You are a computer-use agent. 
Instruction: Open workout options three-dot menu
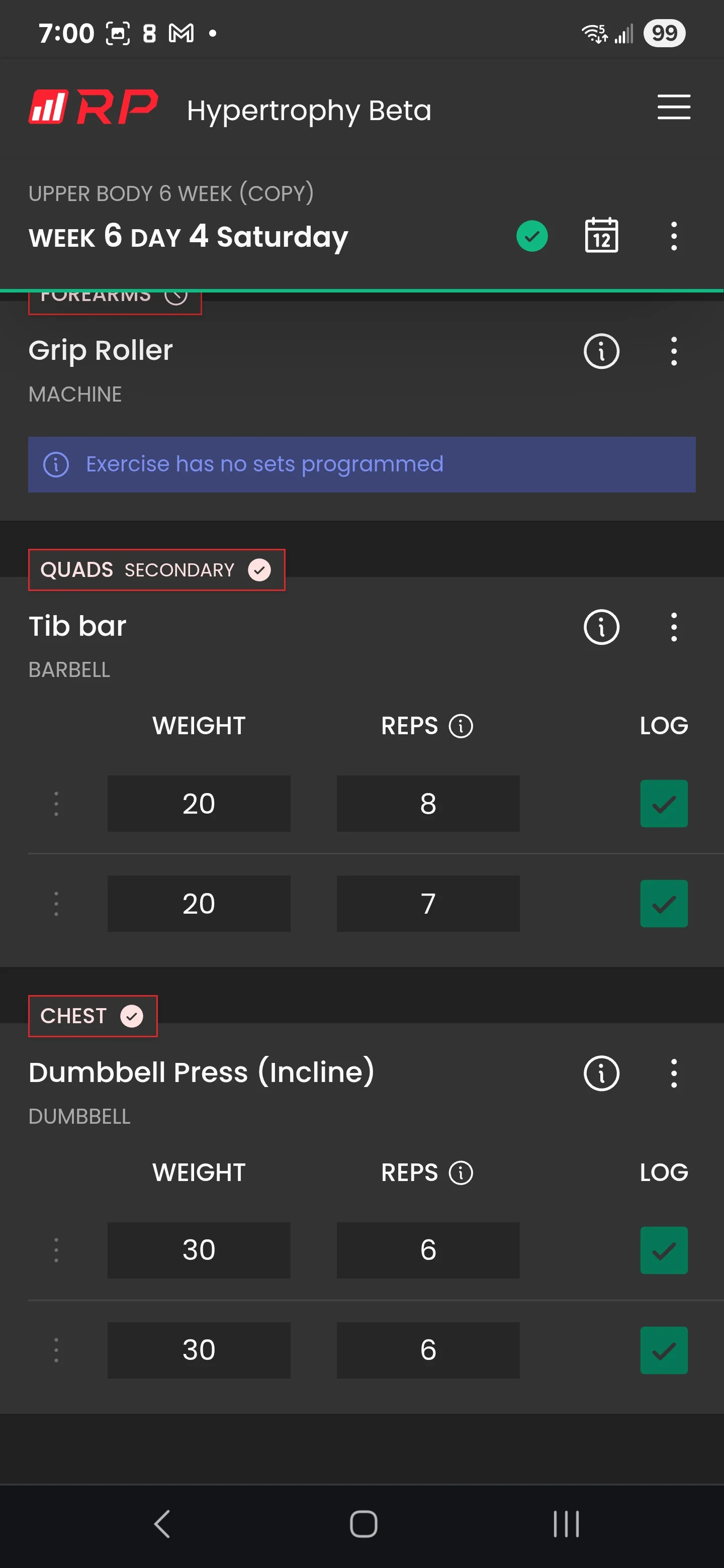click(673, 236)
